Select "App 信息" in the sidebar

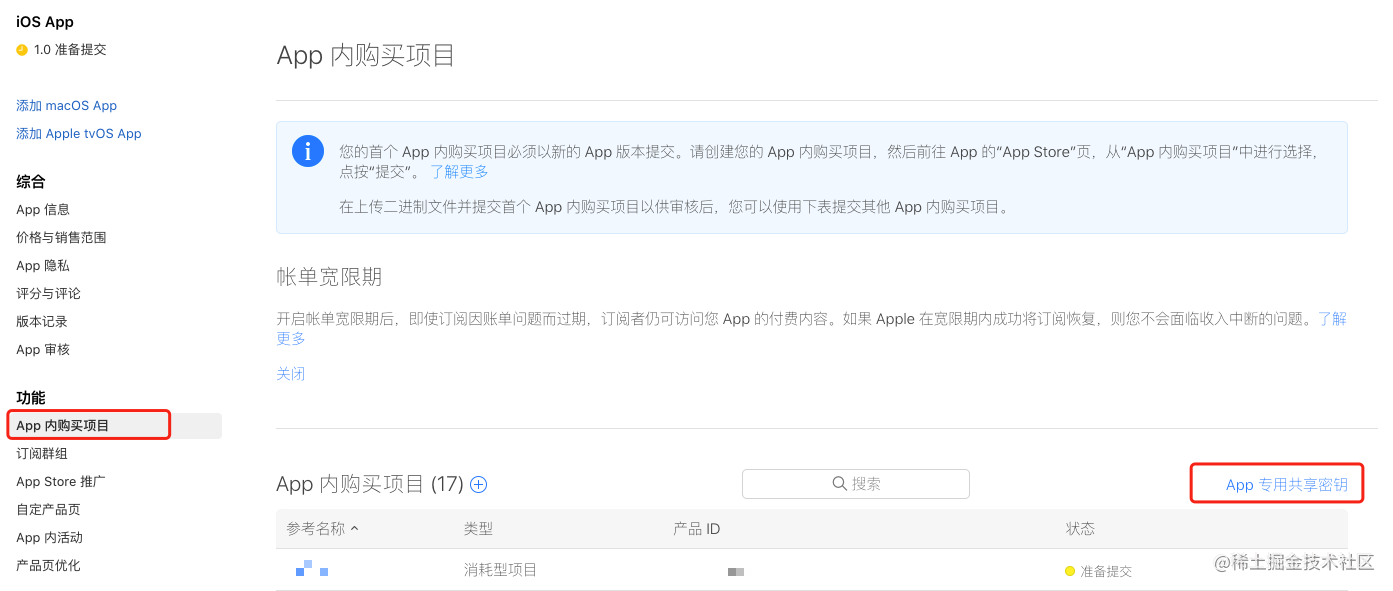[43, 209]
